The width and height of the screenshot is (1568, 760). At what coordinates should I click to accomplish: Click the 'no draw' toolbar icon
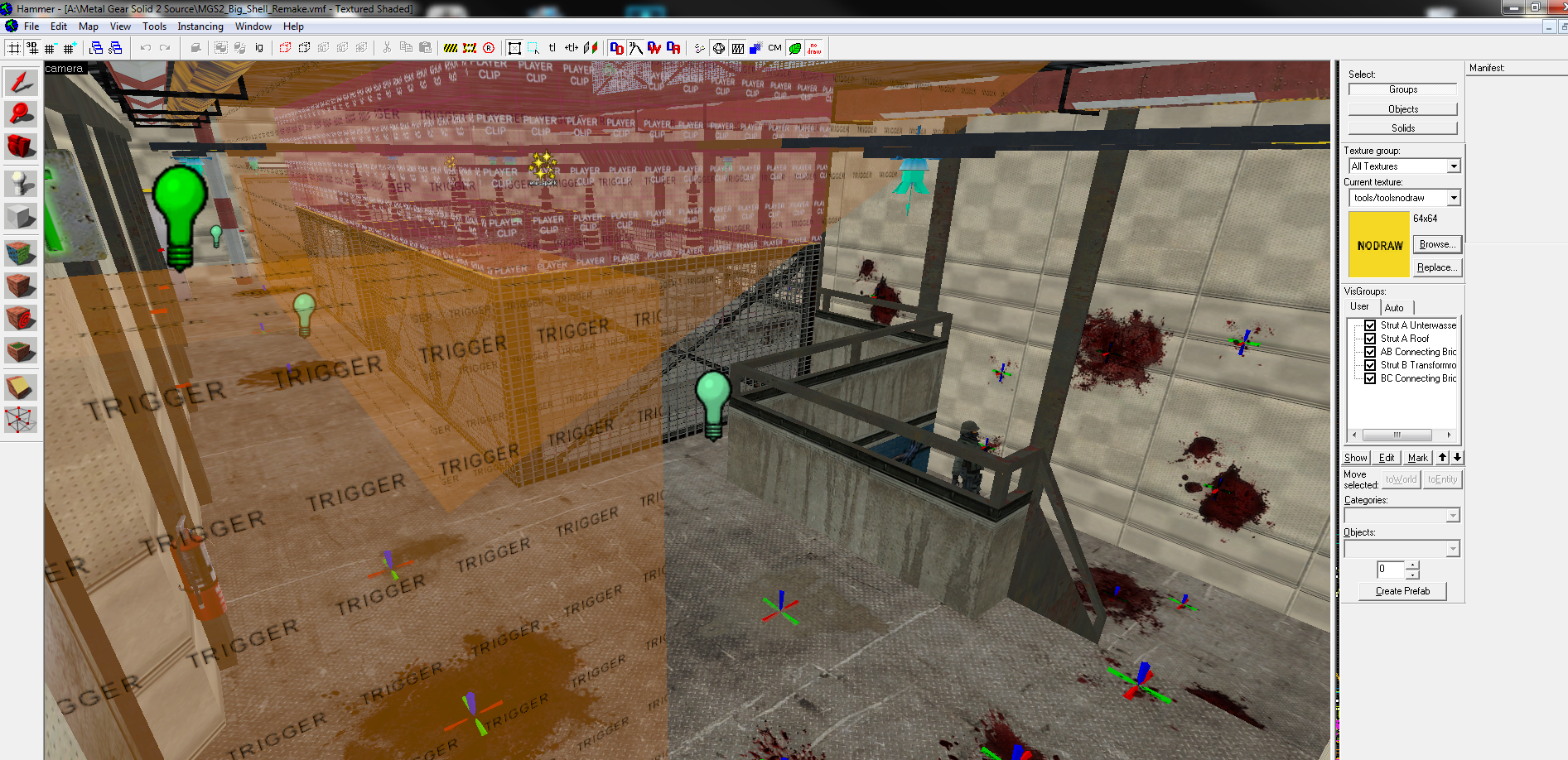point(814,48)
